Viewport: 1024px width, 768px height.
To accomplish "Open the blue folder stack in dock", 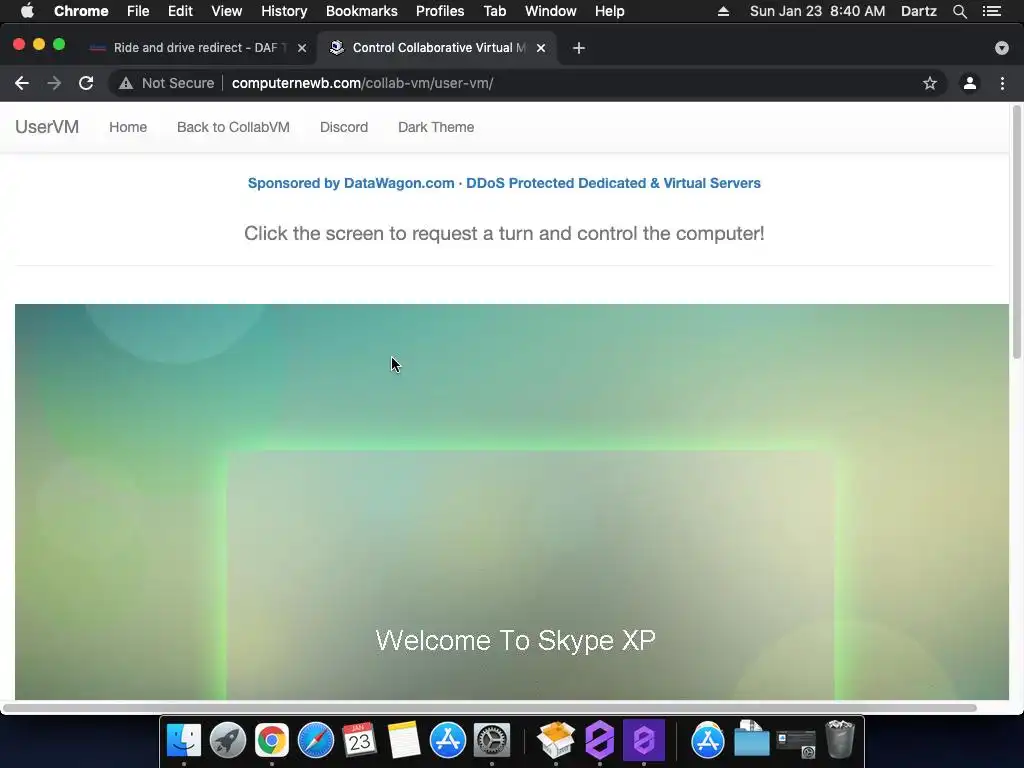I will [752, 739].
